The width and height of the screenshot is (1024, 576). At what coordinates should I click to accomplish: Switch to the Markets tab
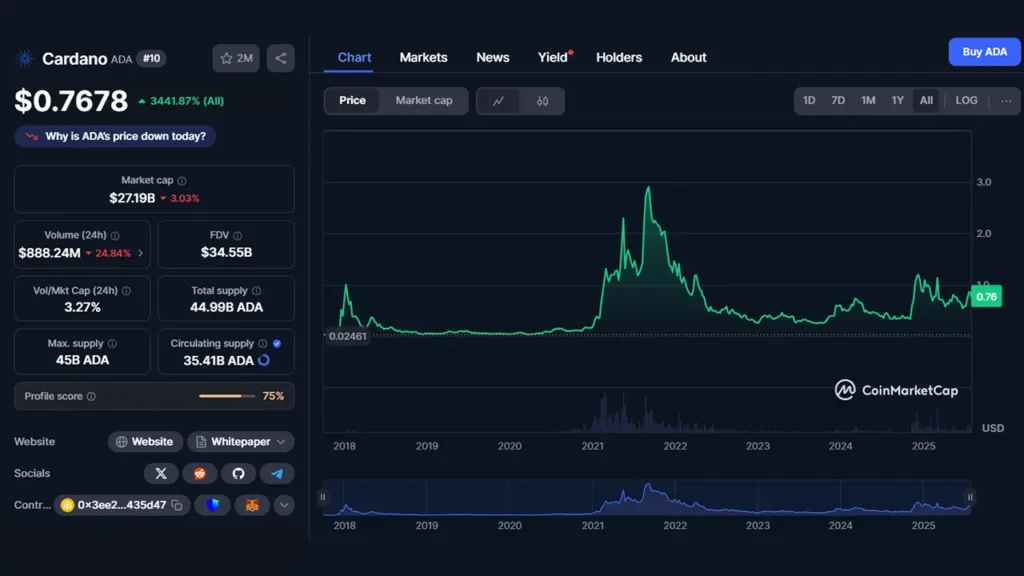(423, 57)
